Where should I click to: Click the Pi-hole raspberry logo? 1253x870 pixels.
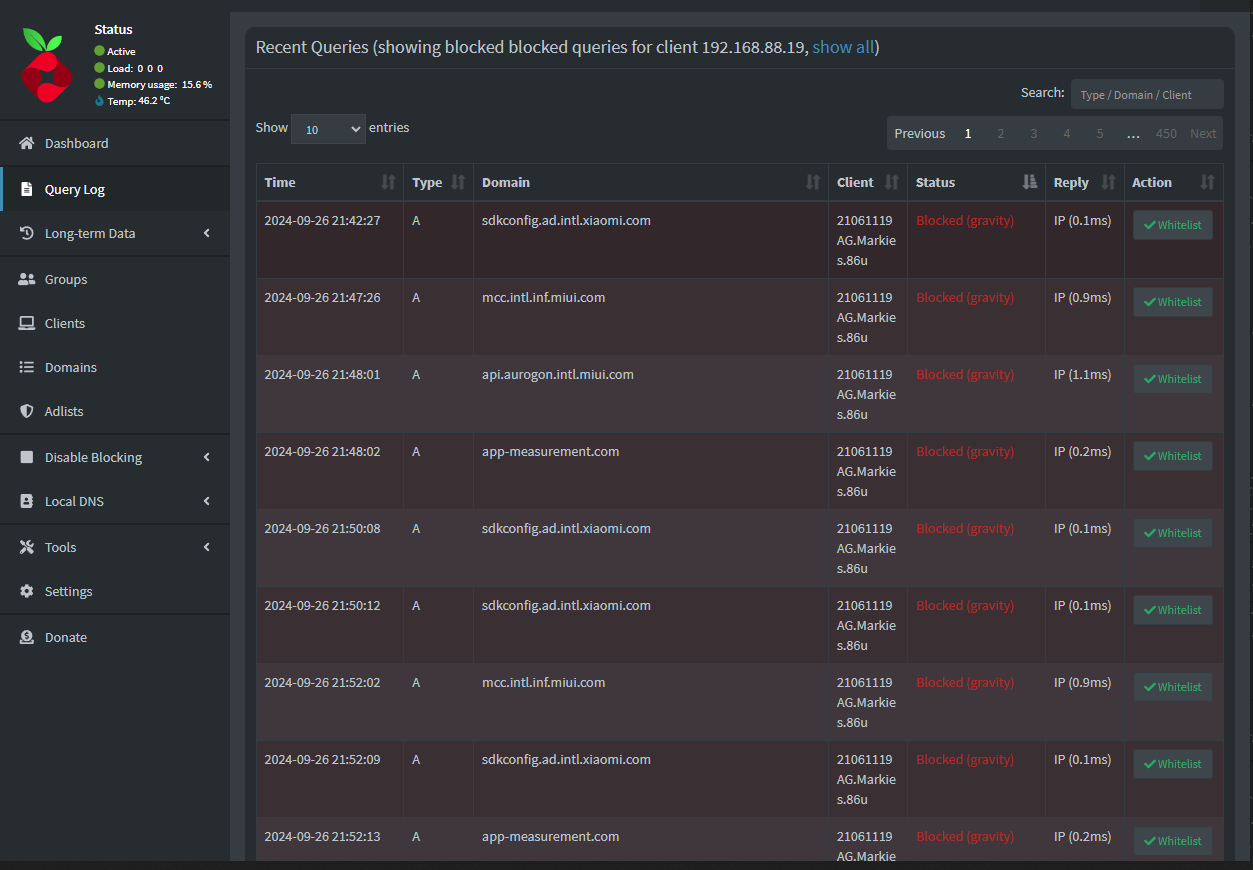tap(46, 66)
